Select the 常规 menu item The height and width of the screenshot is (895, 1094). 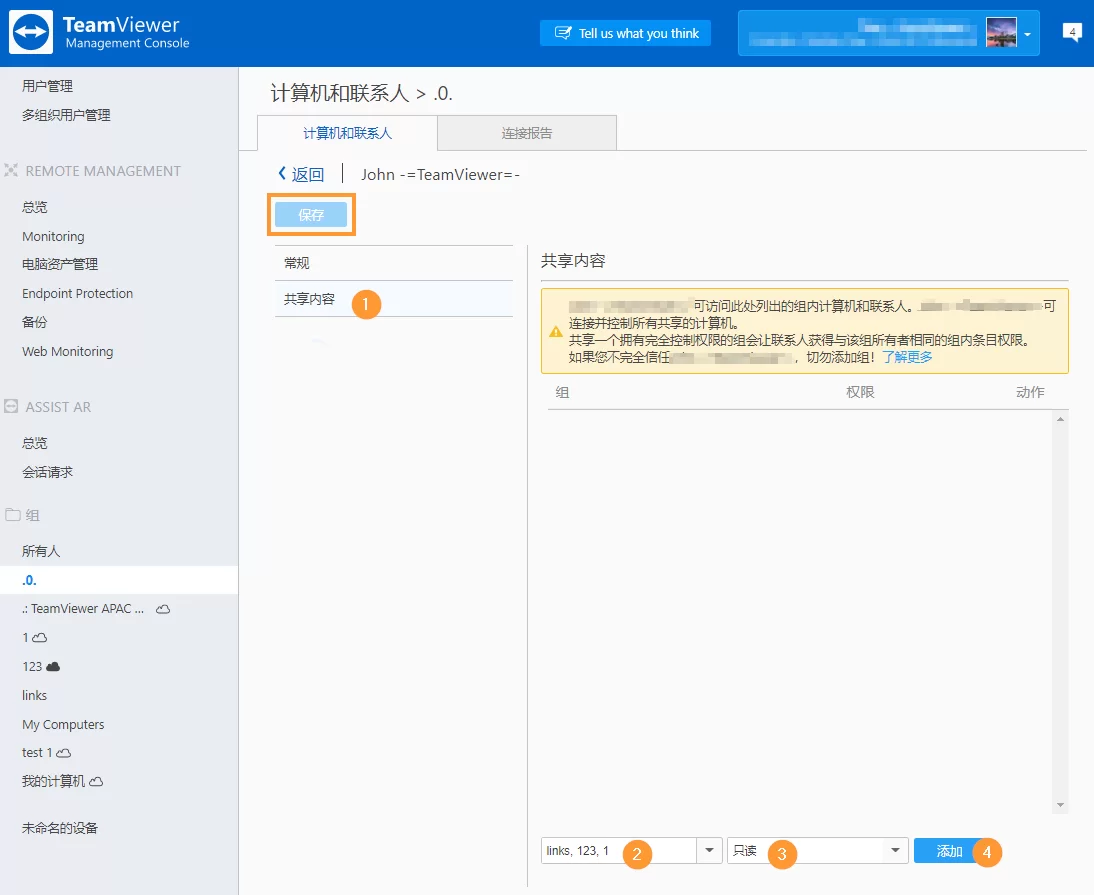[294, 262]
